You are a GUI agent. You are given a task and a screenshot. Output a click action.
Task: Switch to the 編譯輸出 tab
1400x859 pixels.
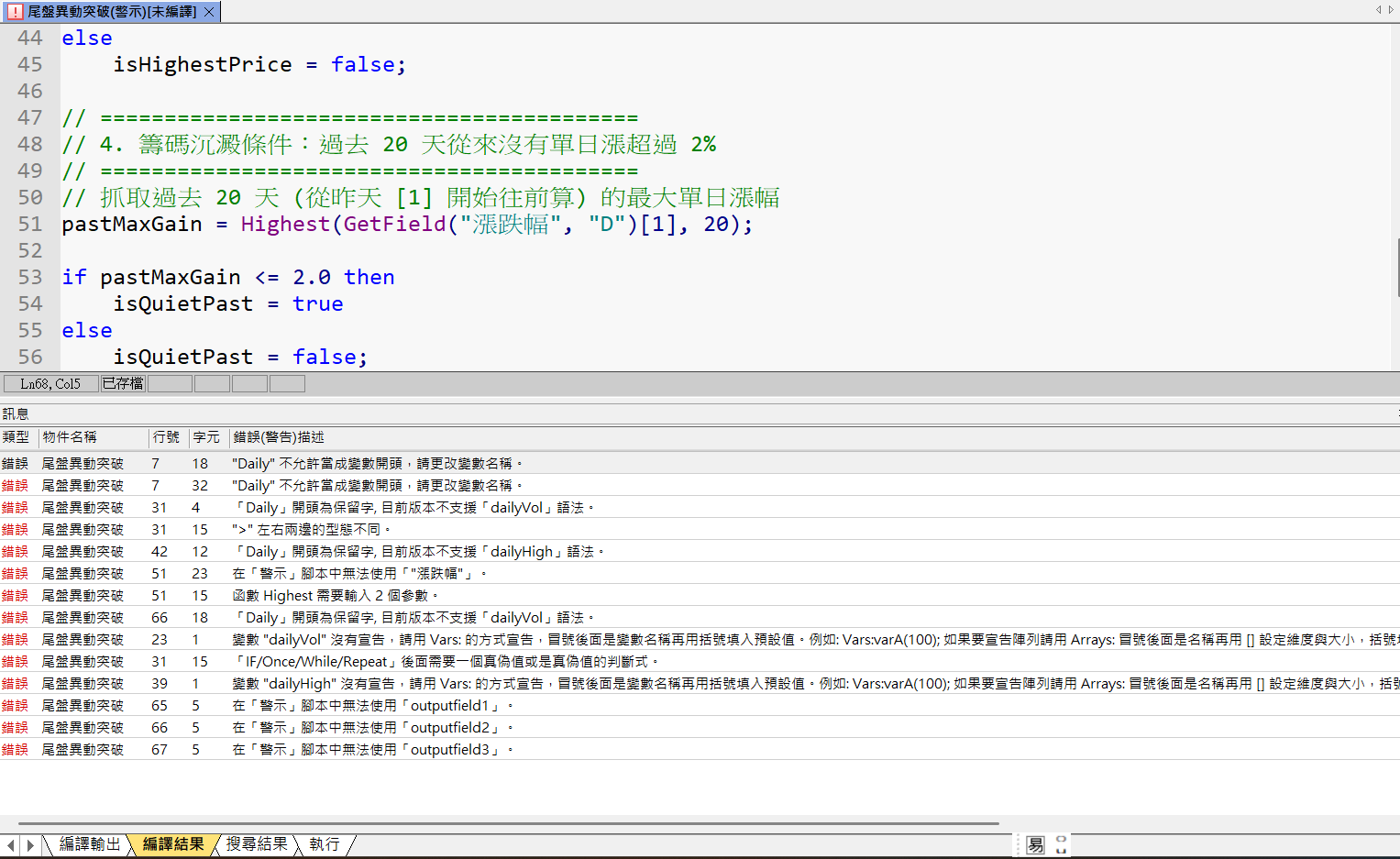coord(89,844)
